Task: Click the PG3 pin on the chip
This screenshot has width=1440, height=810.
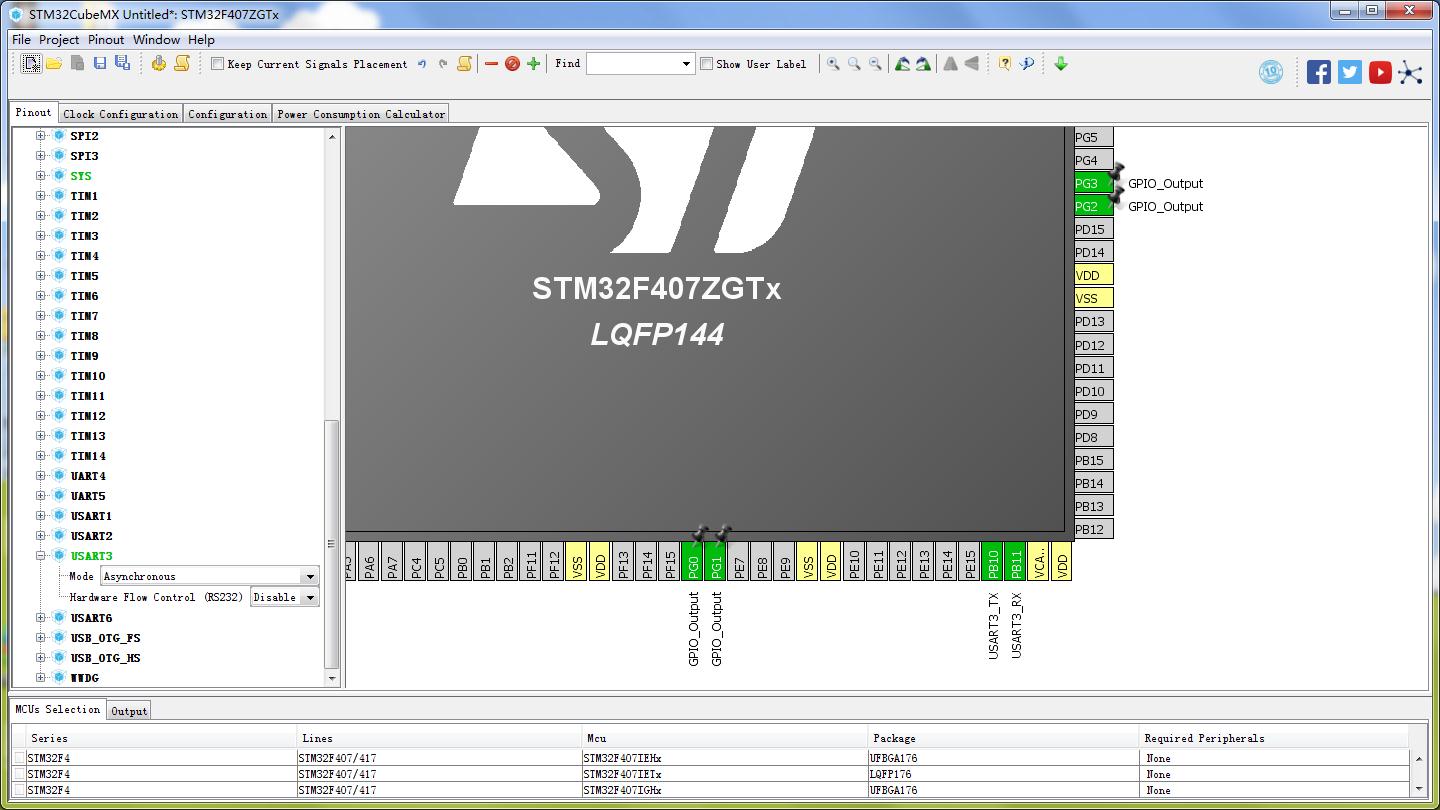Action: click(1093, 184)
